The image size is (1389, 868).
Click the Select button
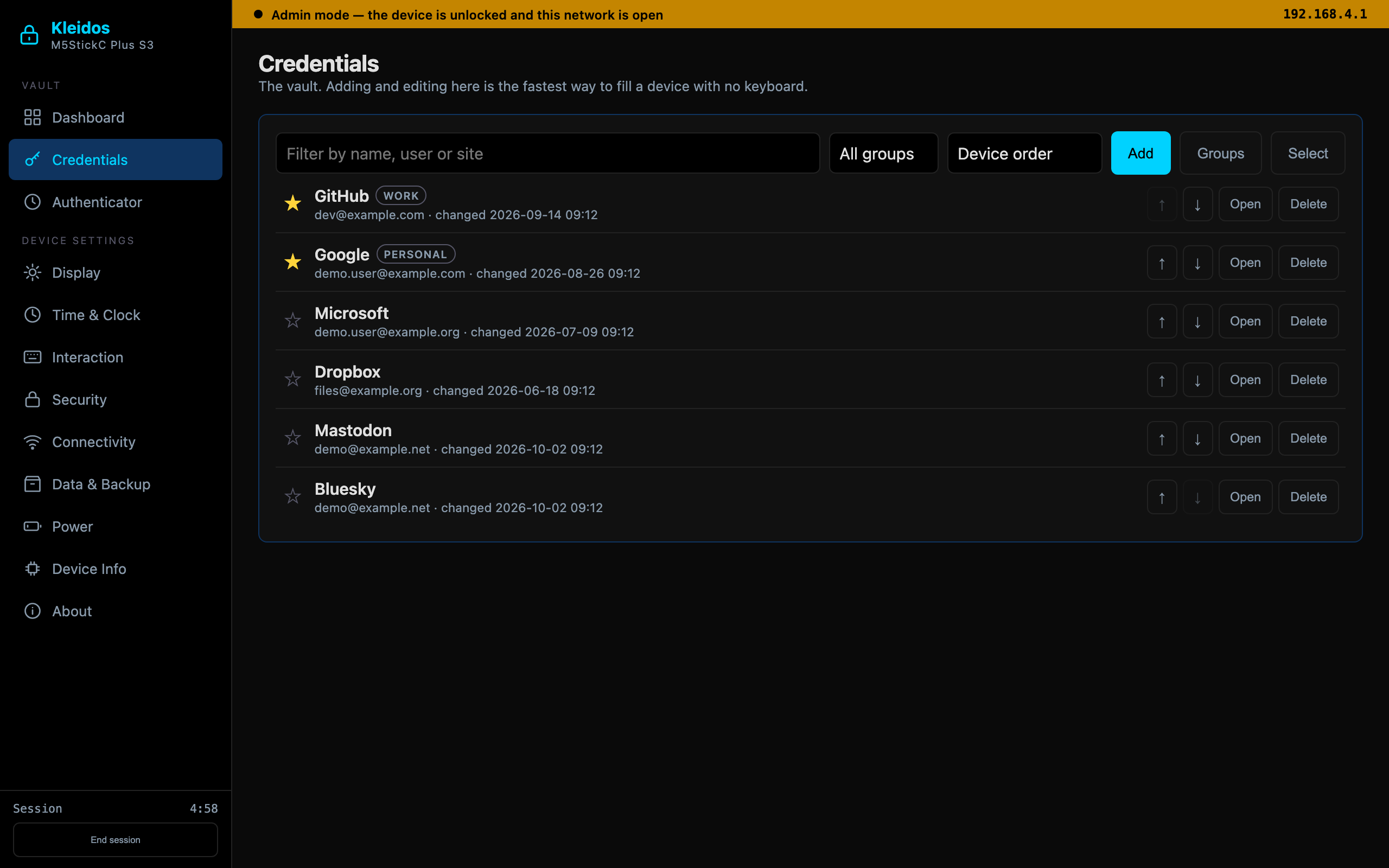pyautogui.click(x=1308, y=154)
